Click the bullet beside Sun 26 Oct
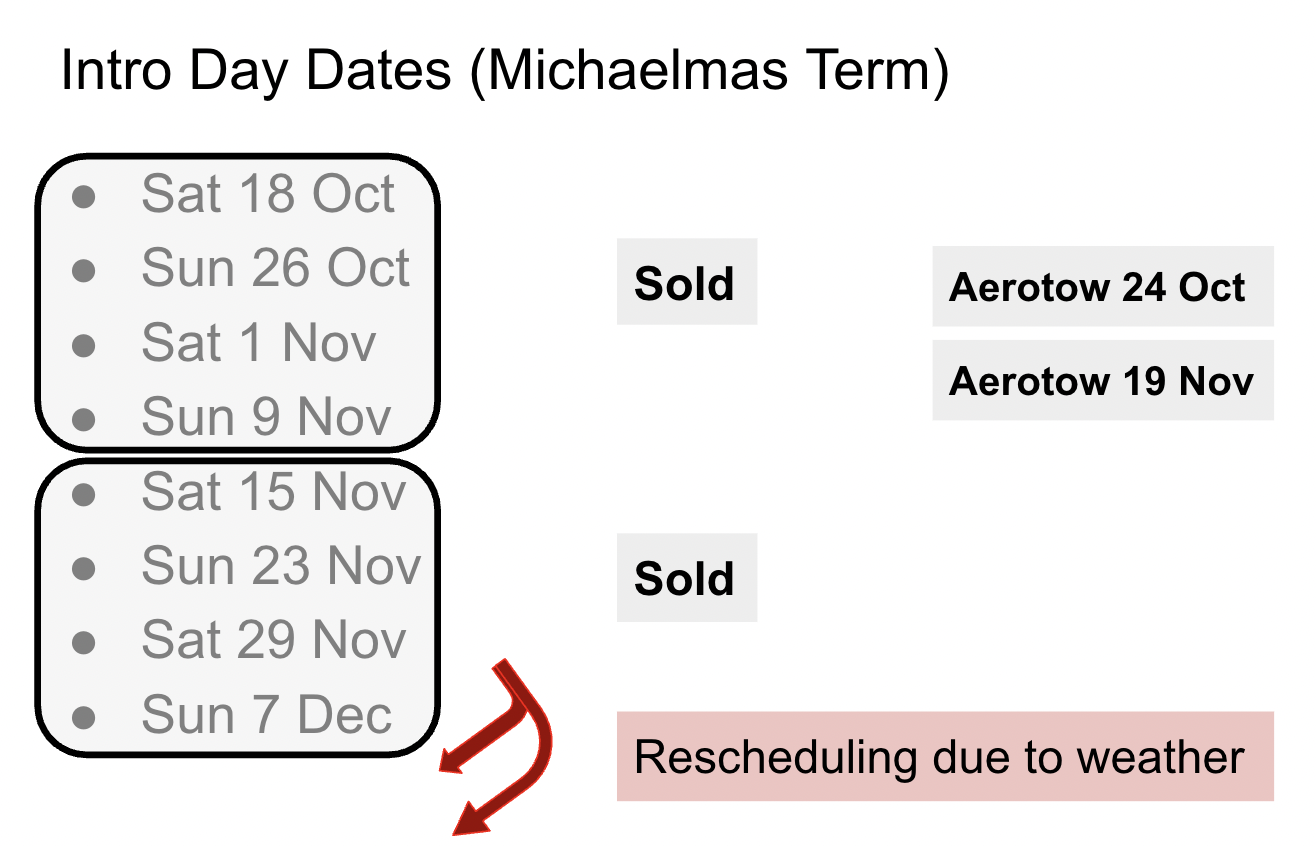This screenshot has width=1316, height=846. pyautogui.click(x=84, y=270)
